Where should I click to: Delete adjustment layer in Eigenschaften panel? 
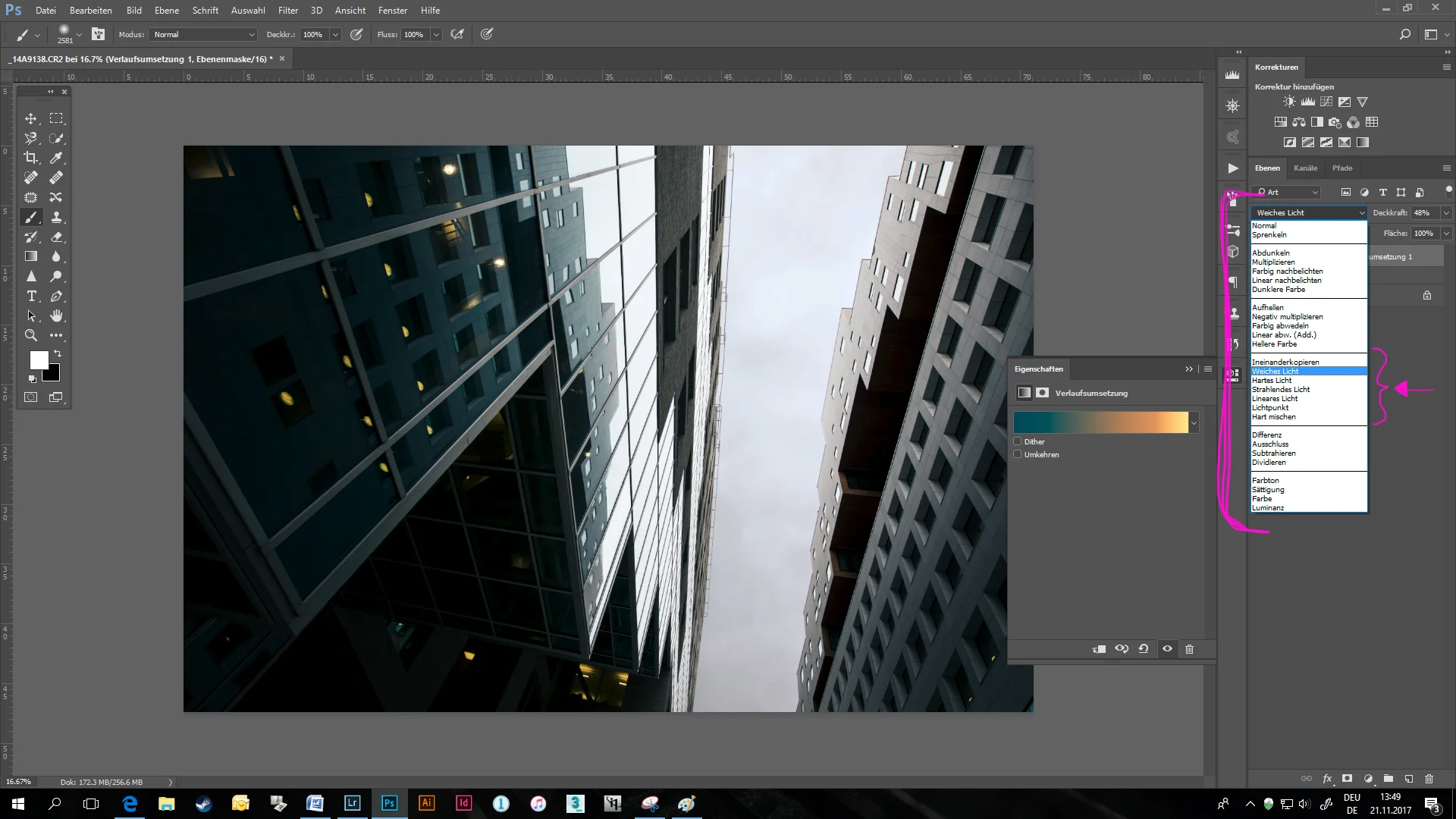click(x=1189, y=649)
